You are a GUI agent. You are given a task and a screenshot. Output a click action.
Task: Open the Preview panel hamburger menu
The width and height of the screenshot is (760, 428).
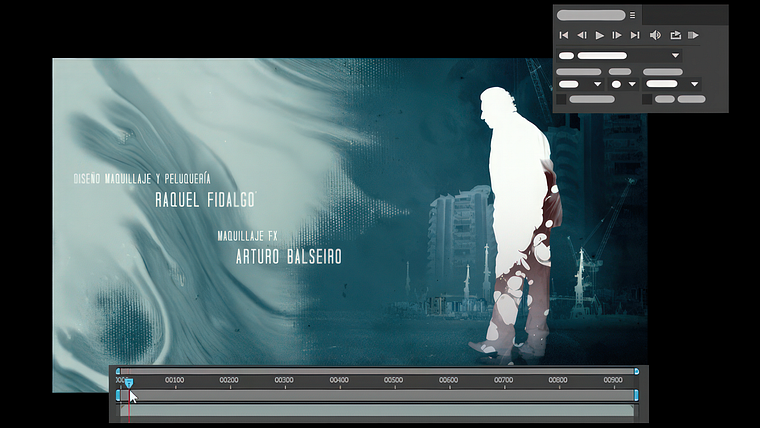pos(633,15)
